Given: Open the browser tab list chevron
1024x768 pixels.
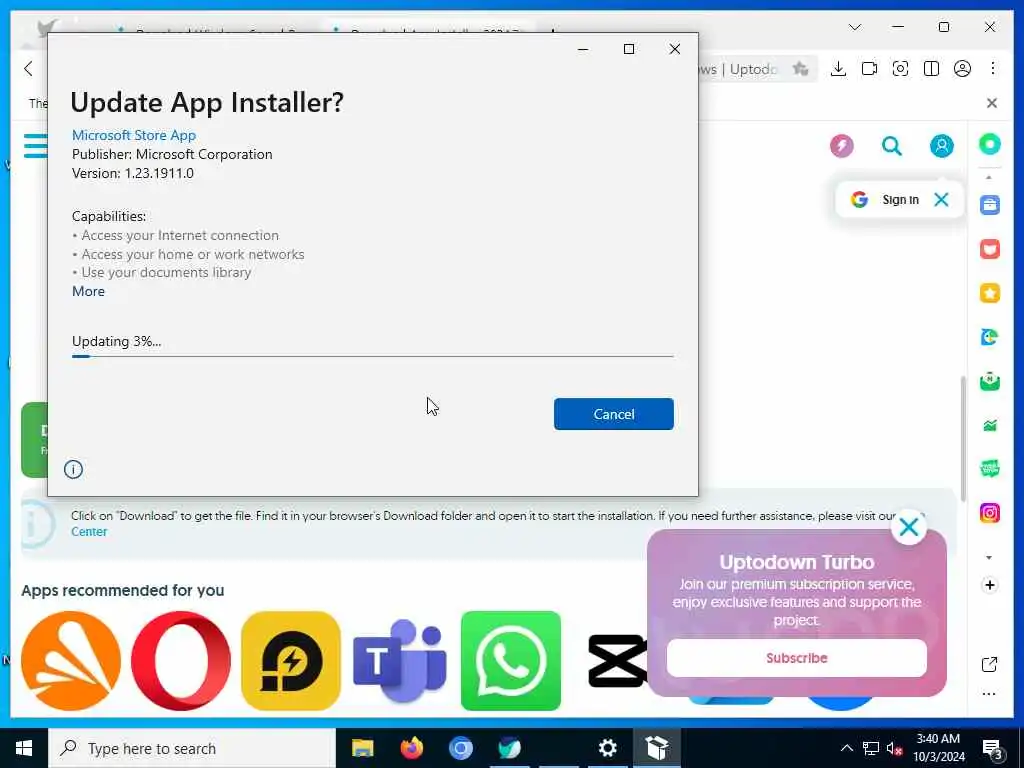Looking at the screenshot, I should pyautogui.click(x=854, y=27).
